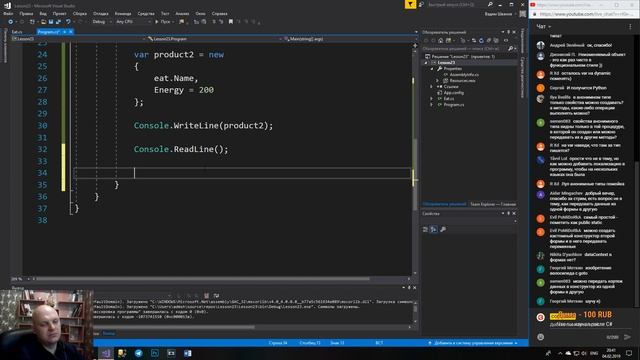The image size is (640, 360).
Task: Click the Solution Explorer refresh icon
Action: 481,40
